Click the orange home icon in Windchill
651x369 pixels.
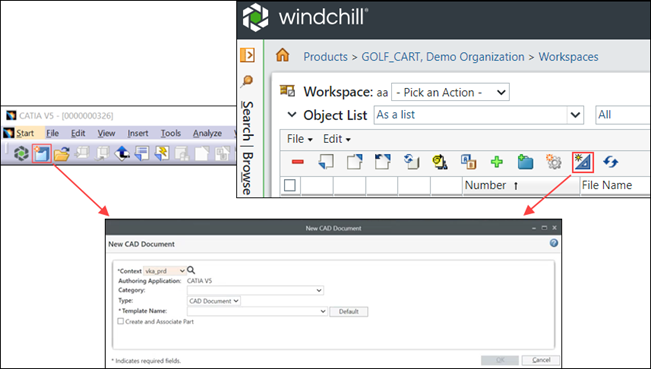click(282, 55)
